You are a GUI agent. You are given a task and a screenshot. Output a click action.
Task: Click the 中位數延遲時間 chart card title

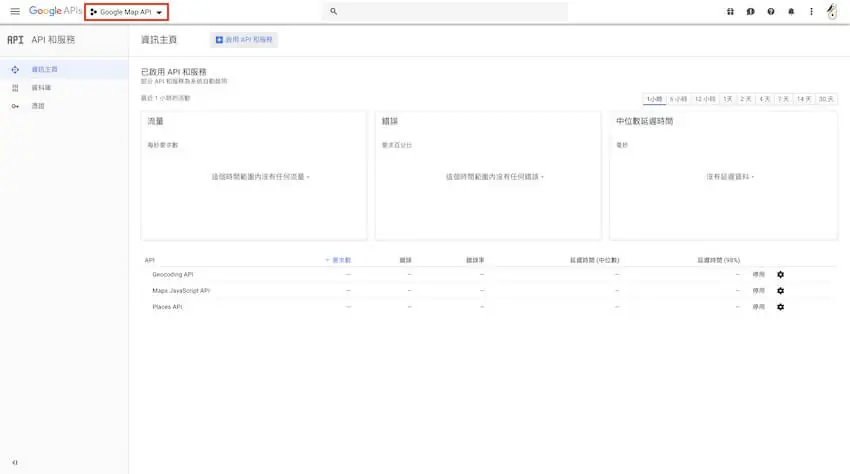pyautogui.click(x=645, y=121)
